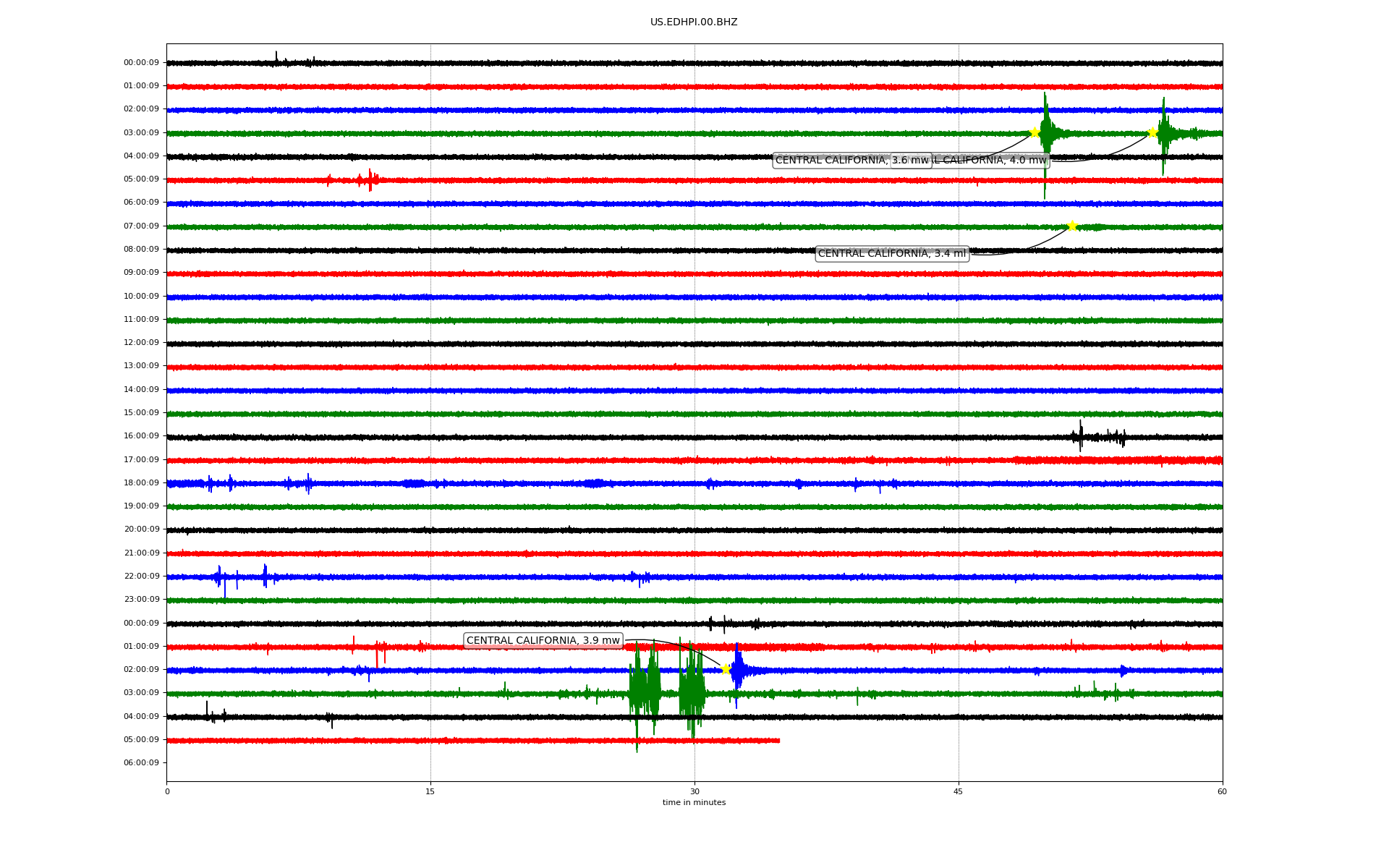Click the 45 tick on the time axis
Image resolution: width=1389 pixels, height=868 pixels.
coord(958,791)
